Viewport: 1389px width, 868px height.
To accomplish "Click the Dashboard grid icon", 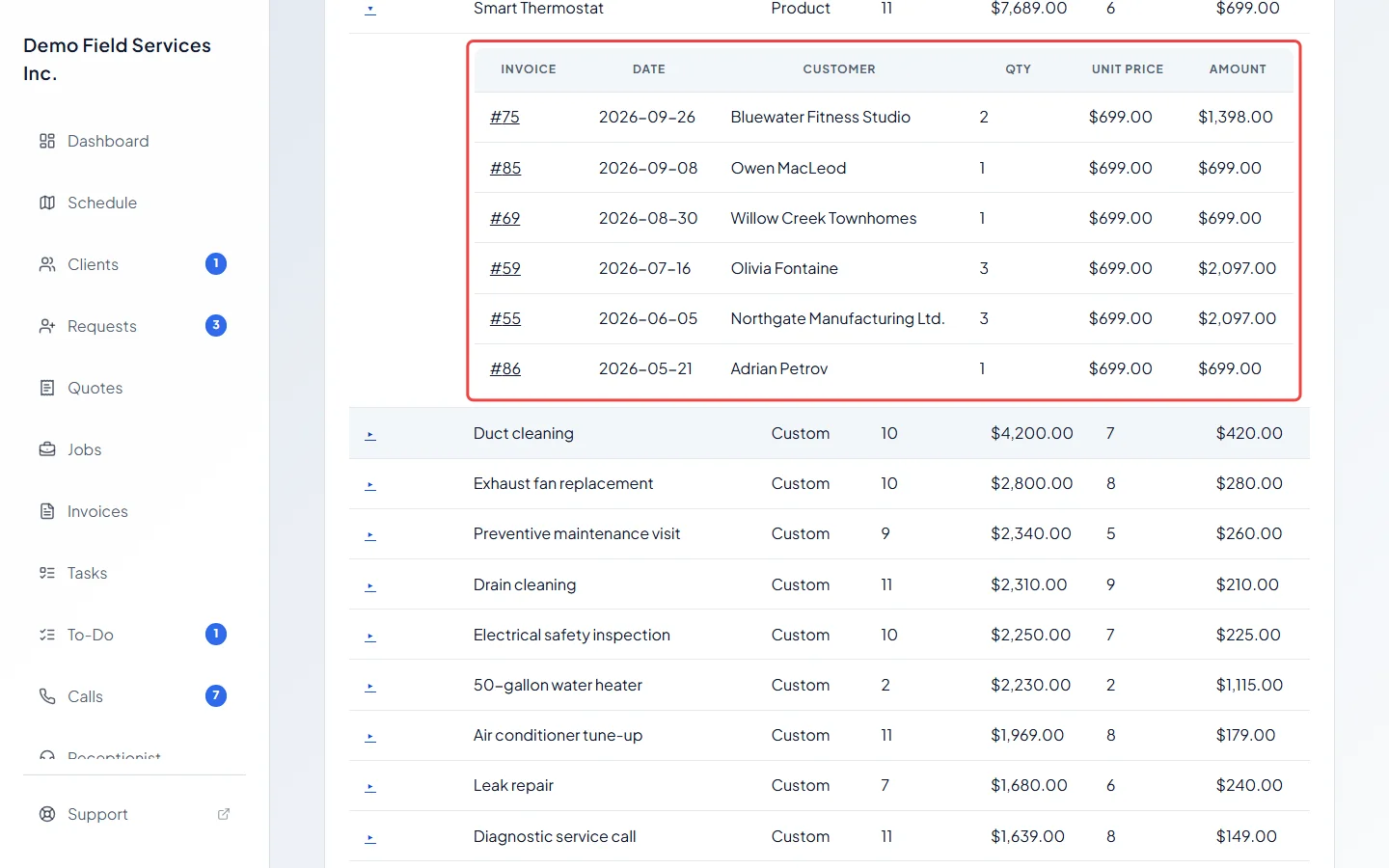I will point(47,141).
